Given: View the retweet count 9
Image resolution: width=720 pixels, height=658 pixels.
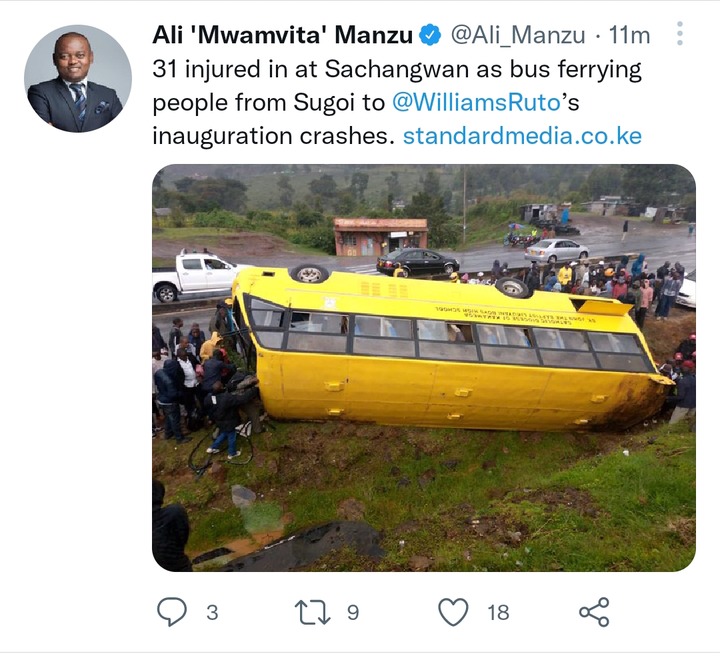Looking at the screenshot, I should [x=353, y=613].
